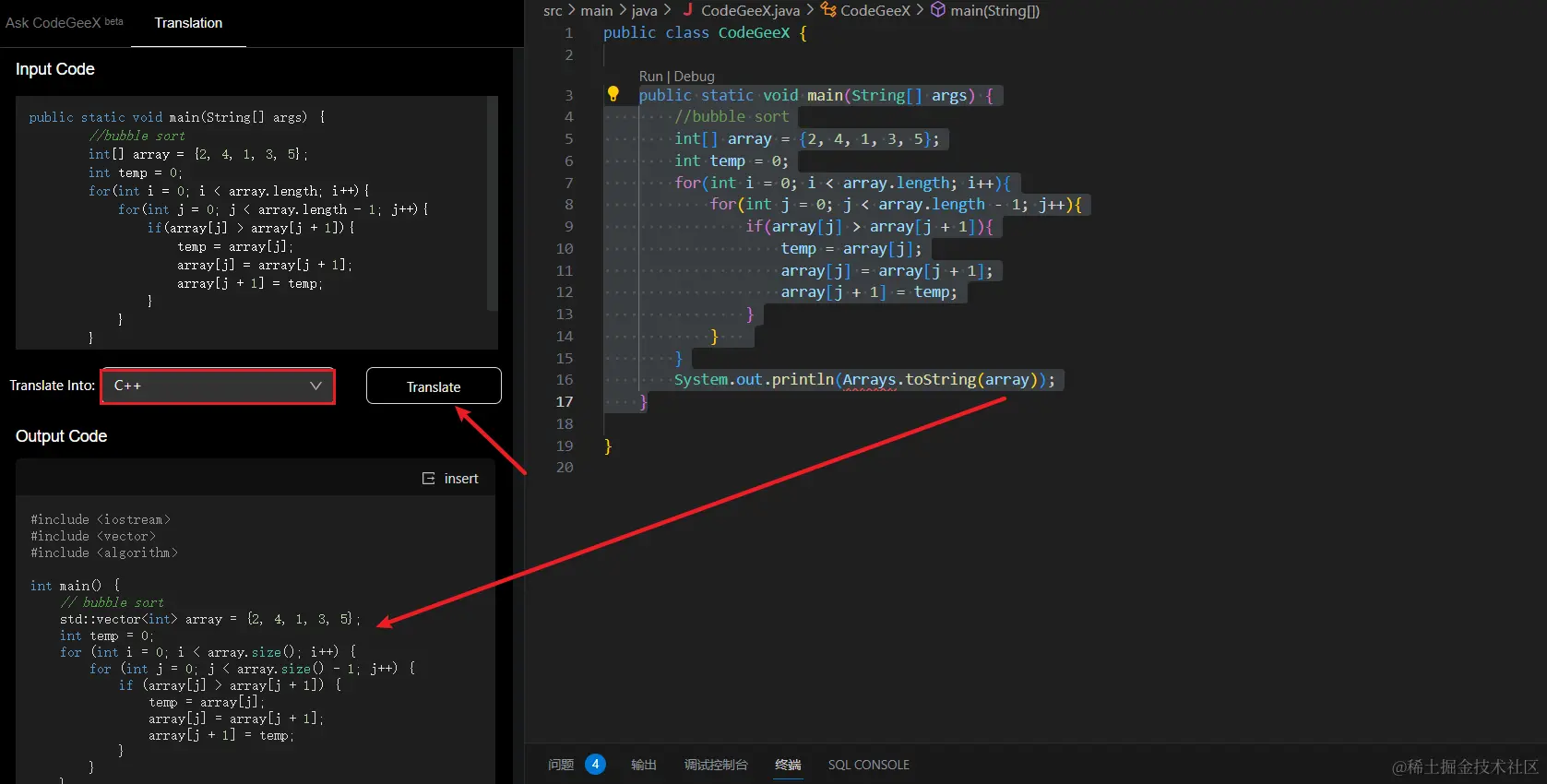
Task: Click the 'std::vector<int> array' output line
Action: pyautogui.click(x=210, y=619)
